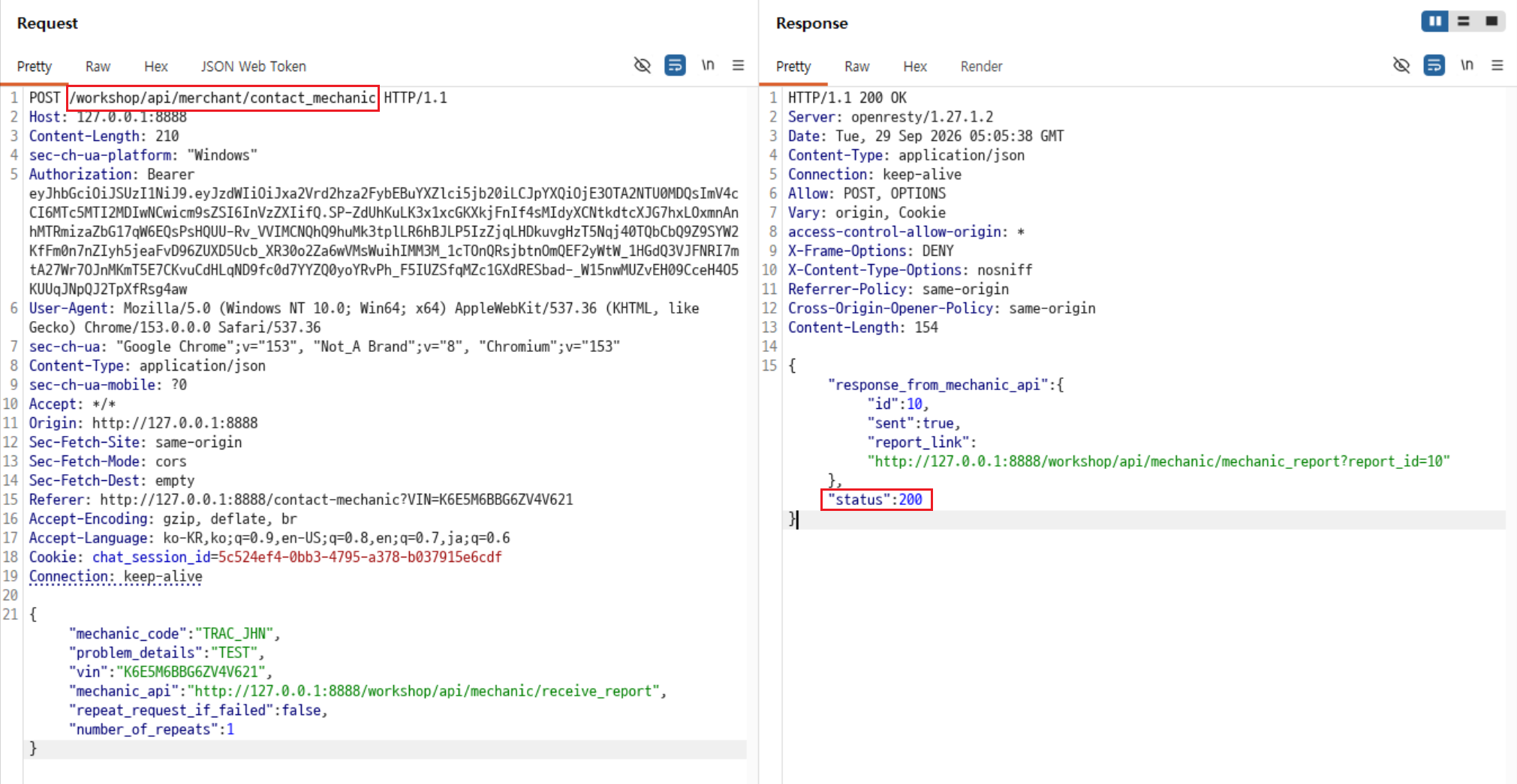Click the "sent":true field in response
The height and width of the screenshot is (784, 1517).
910,423
